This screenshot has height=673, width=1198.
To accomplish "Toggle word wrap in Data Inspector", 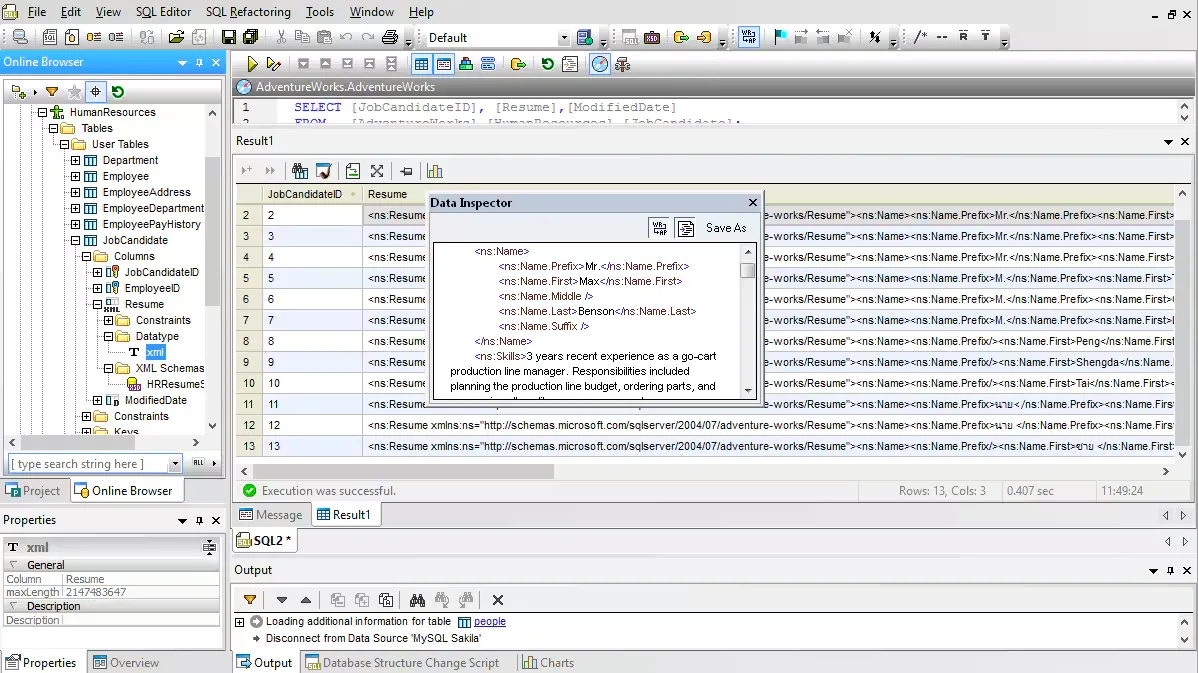I will 658,228.
